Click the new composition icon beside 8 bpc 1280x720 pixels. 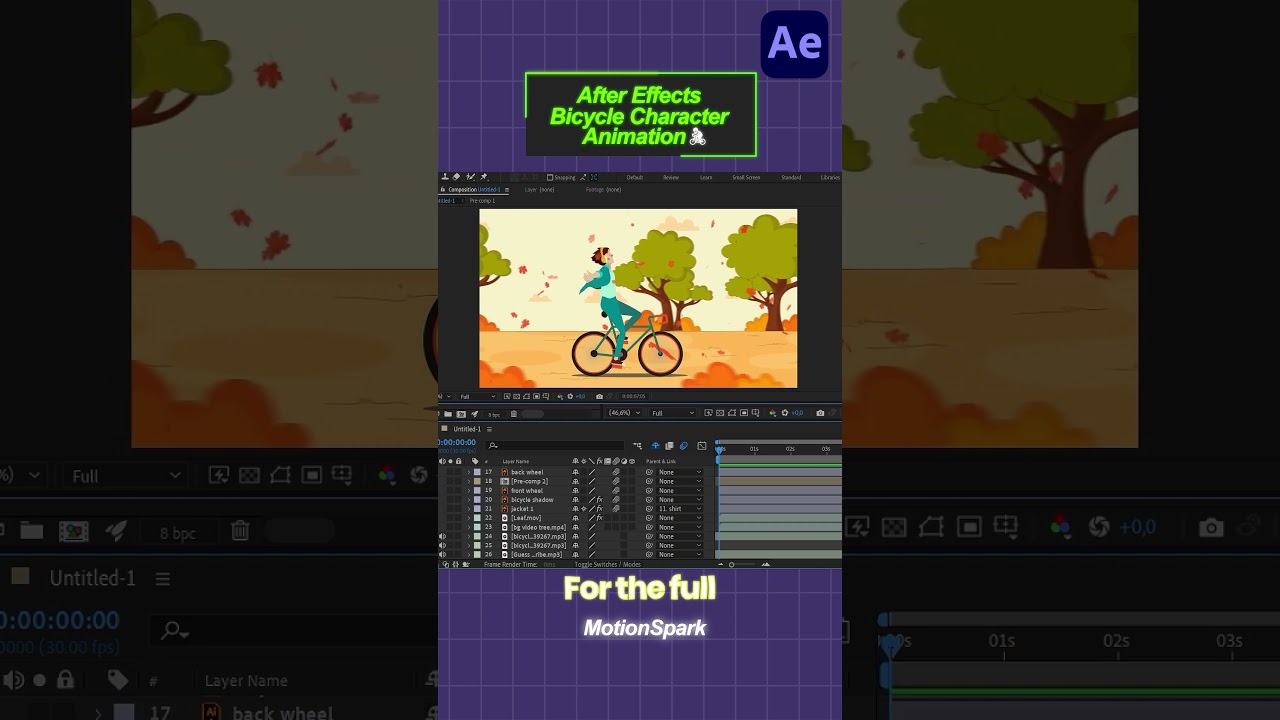(461, 414)
